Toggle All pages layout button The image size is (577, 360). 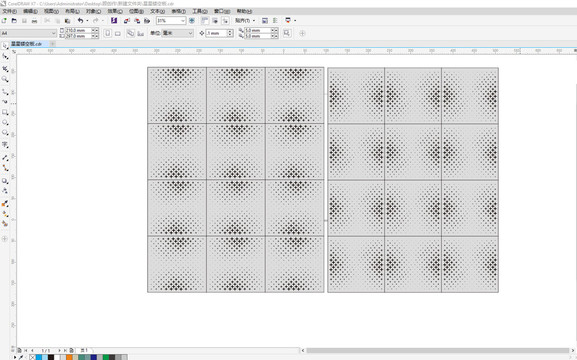coord(130,33)
